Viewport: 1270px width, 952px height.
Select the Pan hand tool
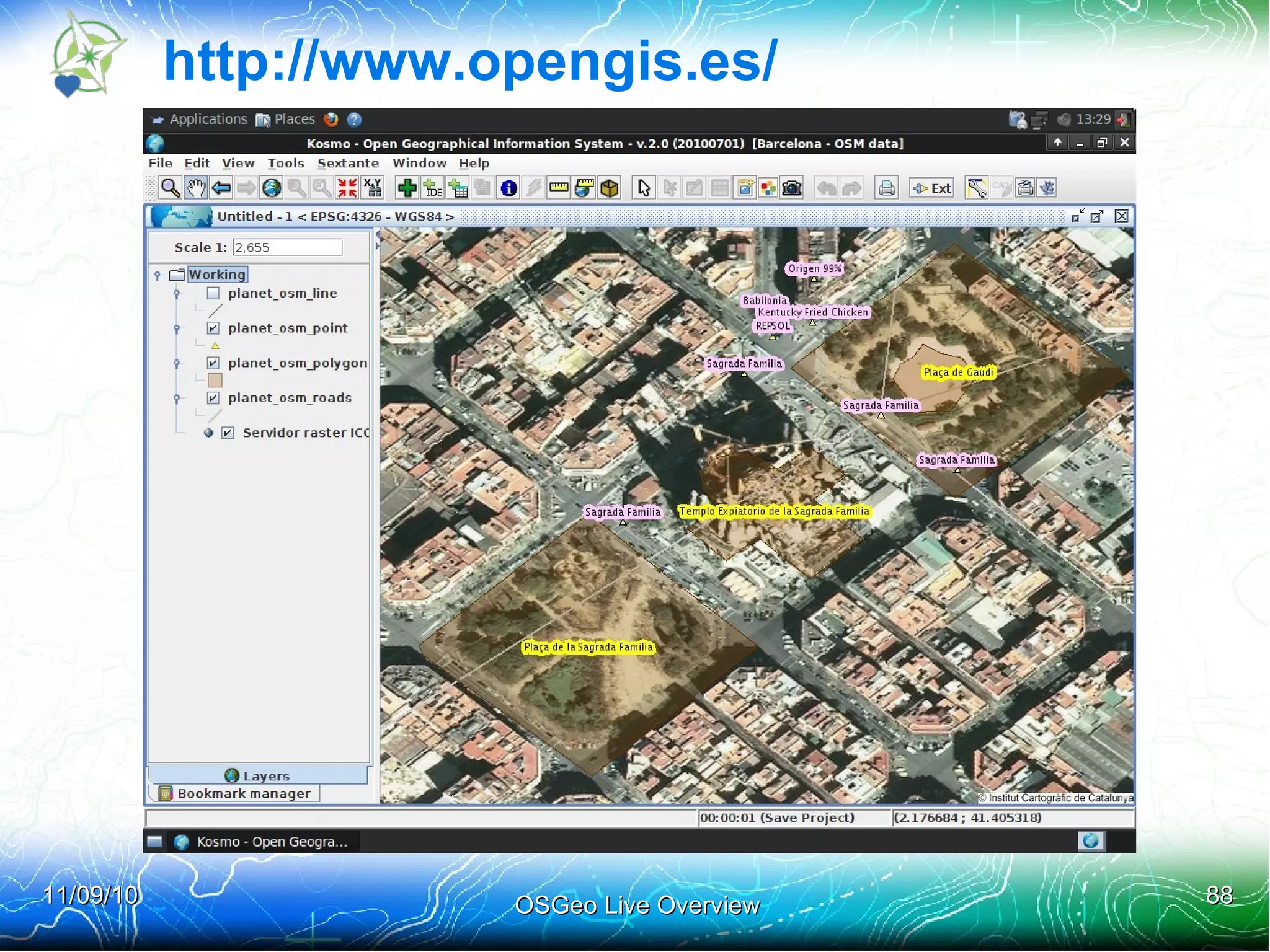click(196, 188)
